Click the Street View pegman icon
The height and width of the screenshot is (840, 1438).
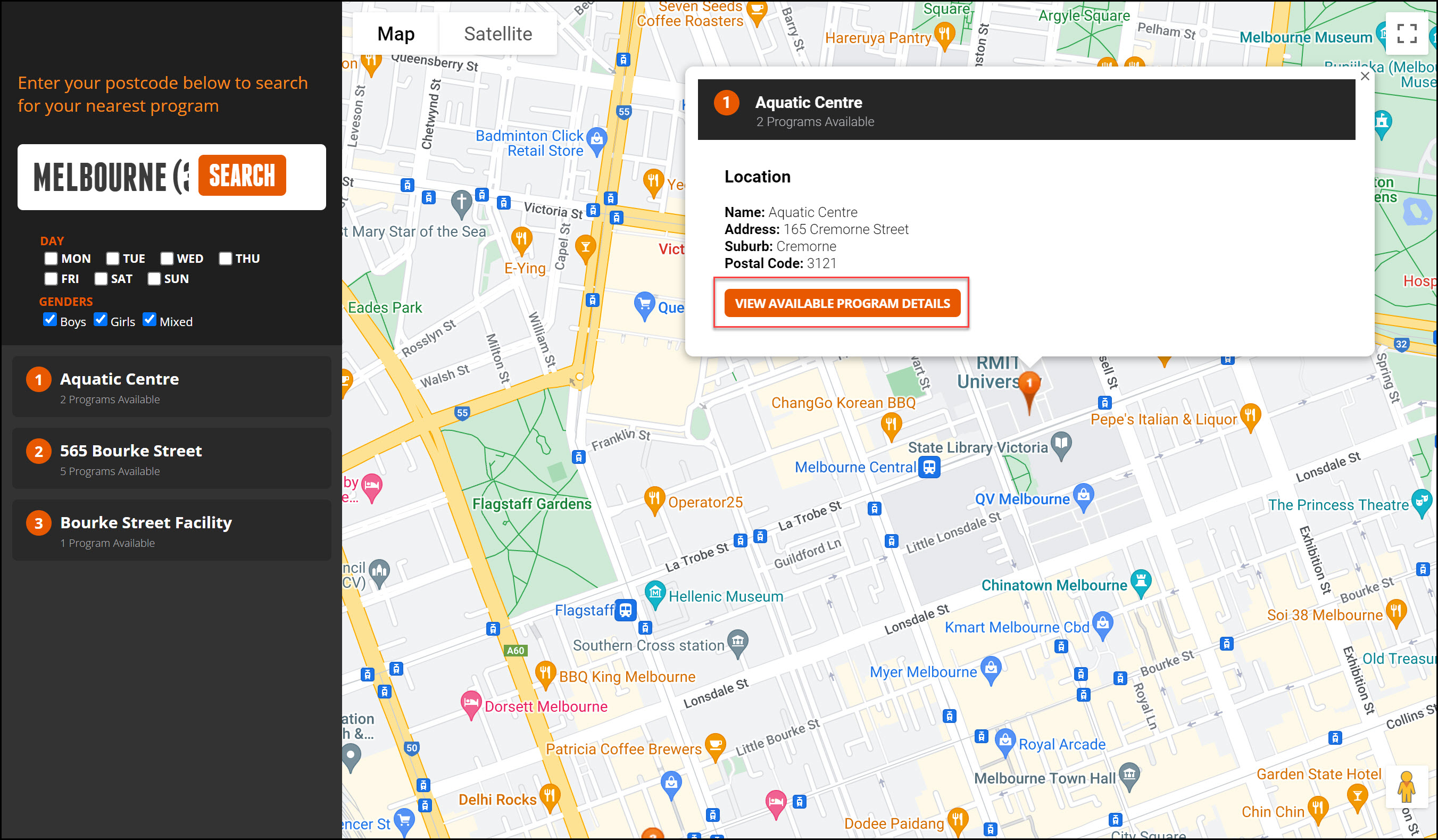coord(1406,787)
